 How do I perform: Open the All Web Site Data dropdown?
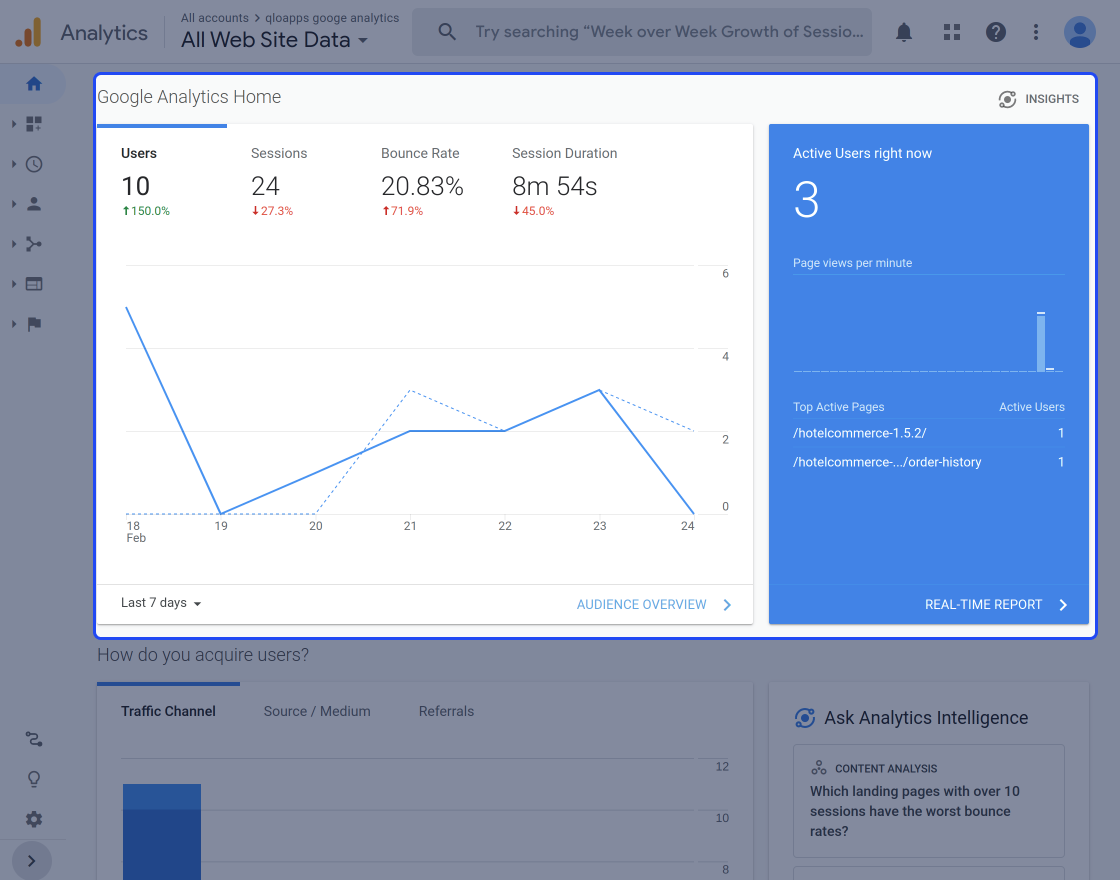point(275,40)
